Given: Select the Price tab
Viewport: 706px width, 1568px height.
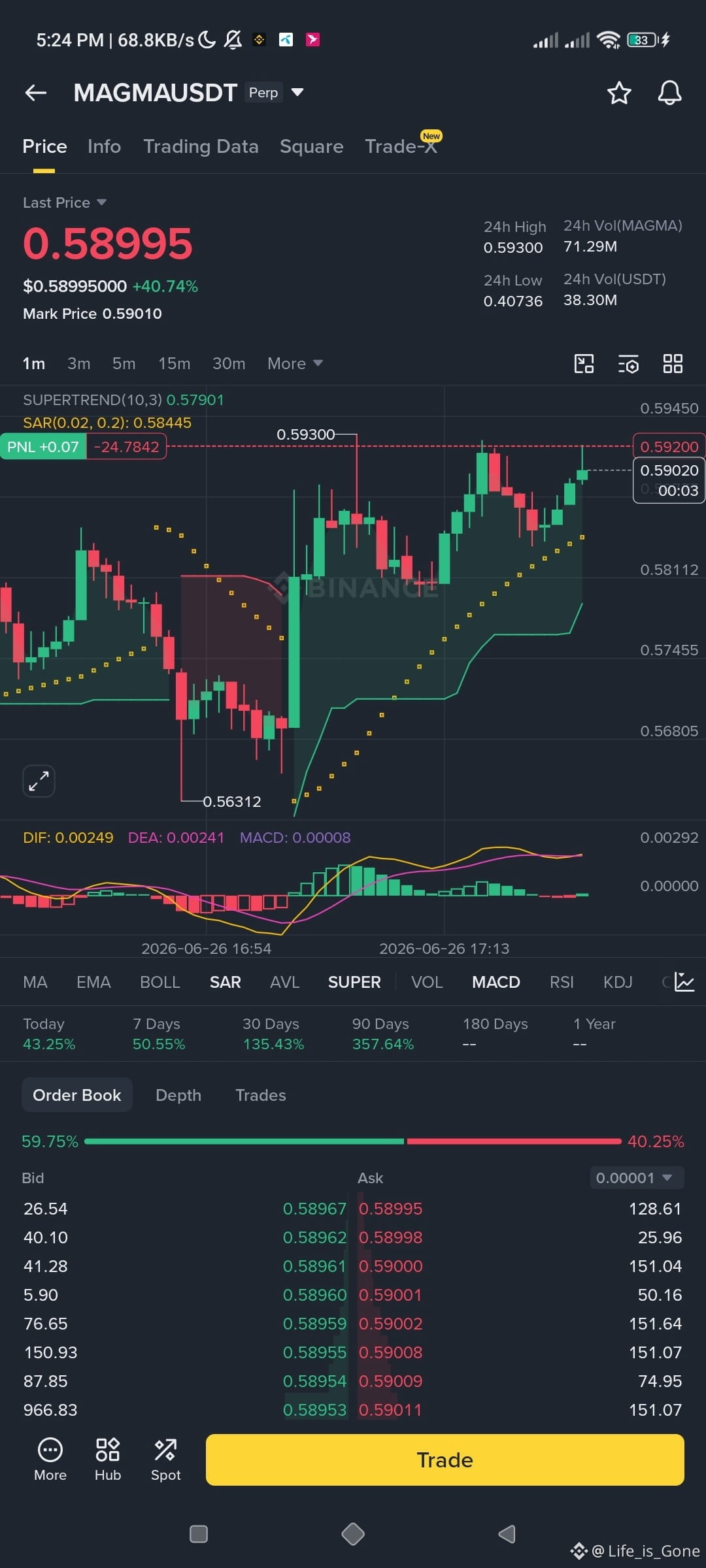Looking at the screenshot, I should pos(44,146).
